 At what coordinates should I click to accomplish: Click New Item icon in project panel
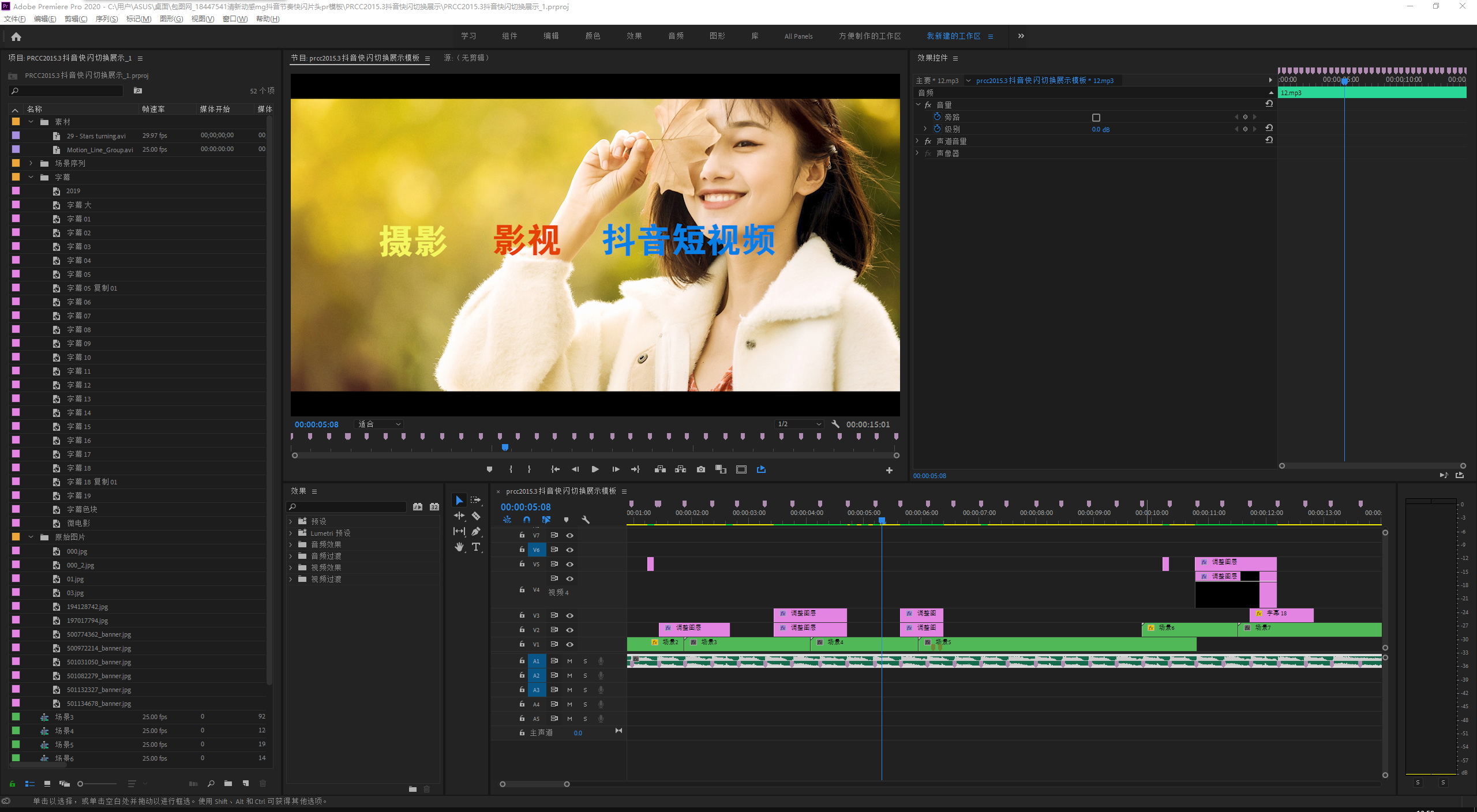[246, 783]
